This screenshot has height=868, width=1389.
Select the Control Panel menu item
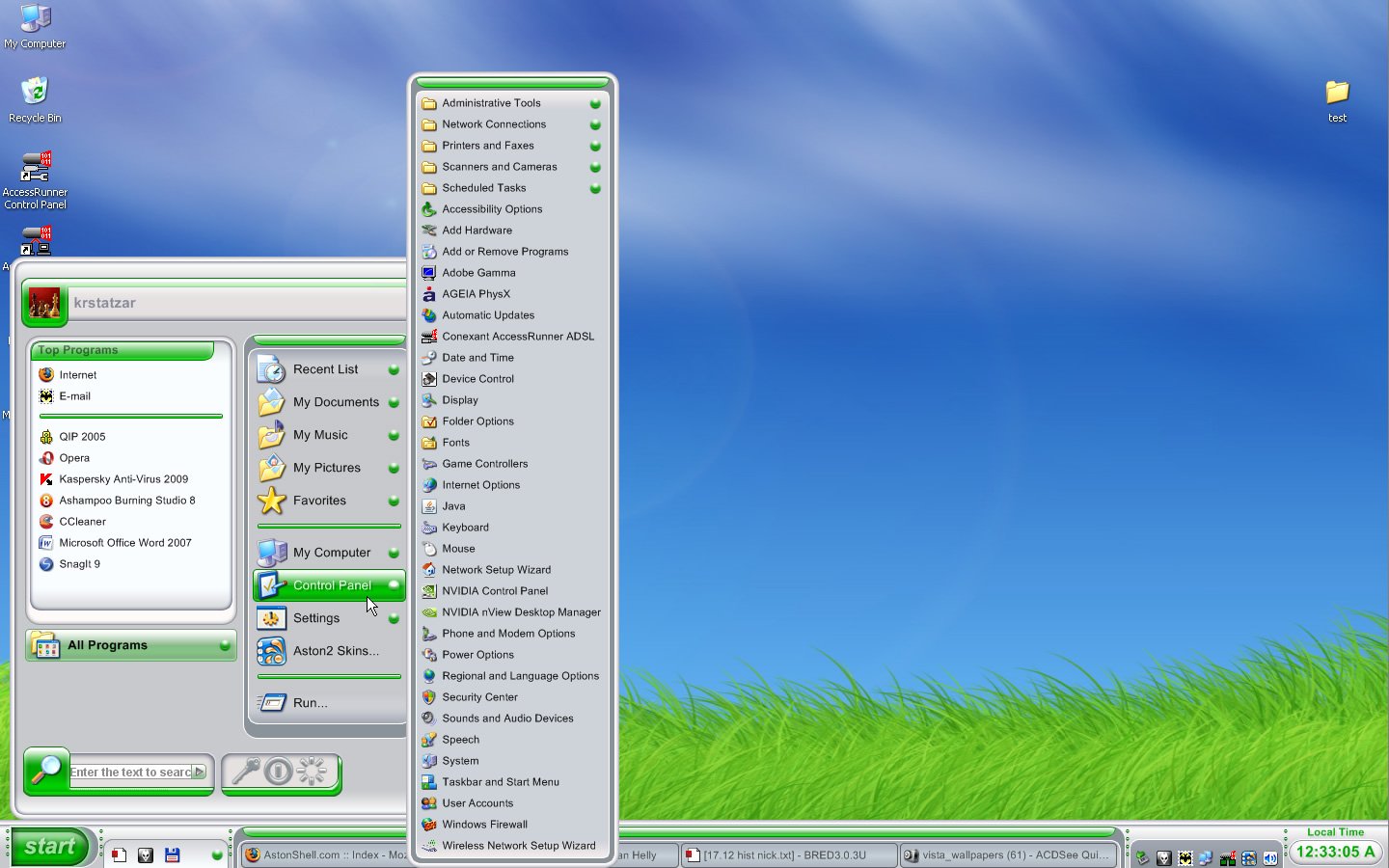[x=329, y=585]
